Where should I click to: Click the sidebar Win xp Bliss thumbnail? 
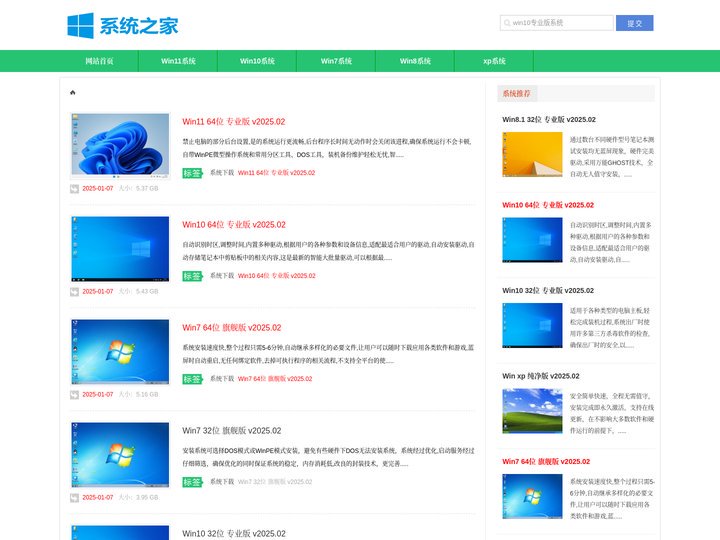pos(532,411)
